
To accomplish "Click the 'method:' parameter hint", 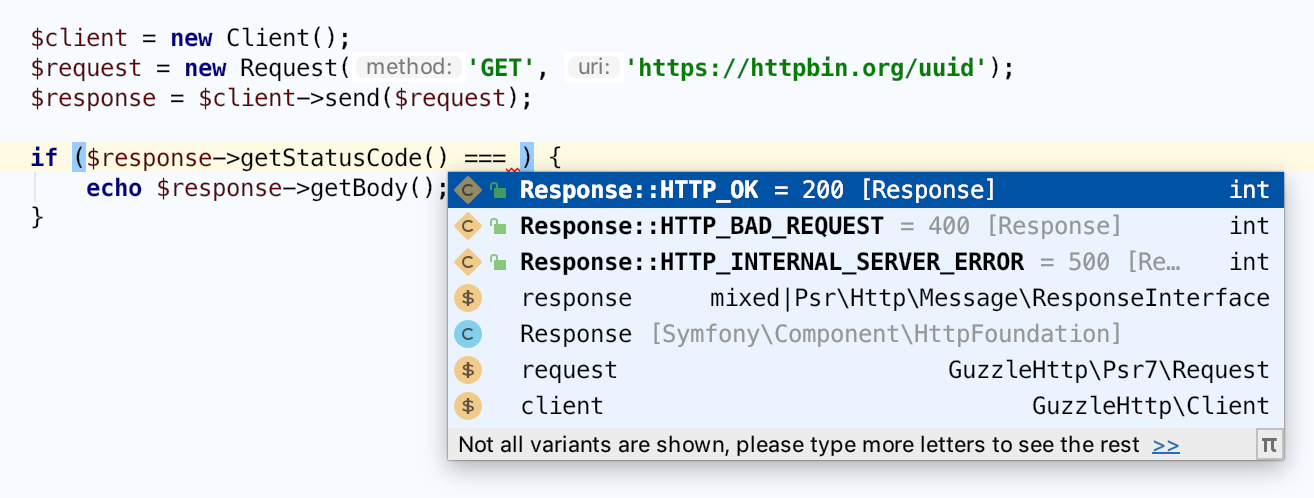I will tap(411, 68).
